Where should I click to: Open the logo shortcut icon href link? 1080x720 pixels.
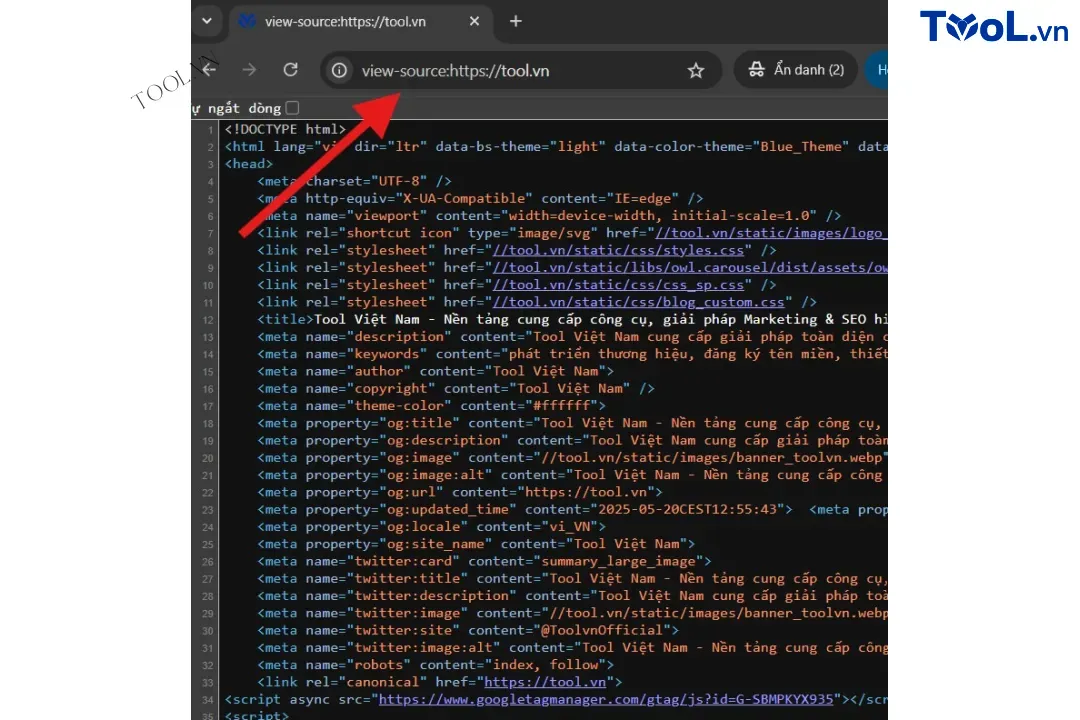pos(771,233)
